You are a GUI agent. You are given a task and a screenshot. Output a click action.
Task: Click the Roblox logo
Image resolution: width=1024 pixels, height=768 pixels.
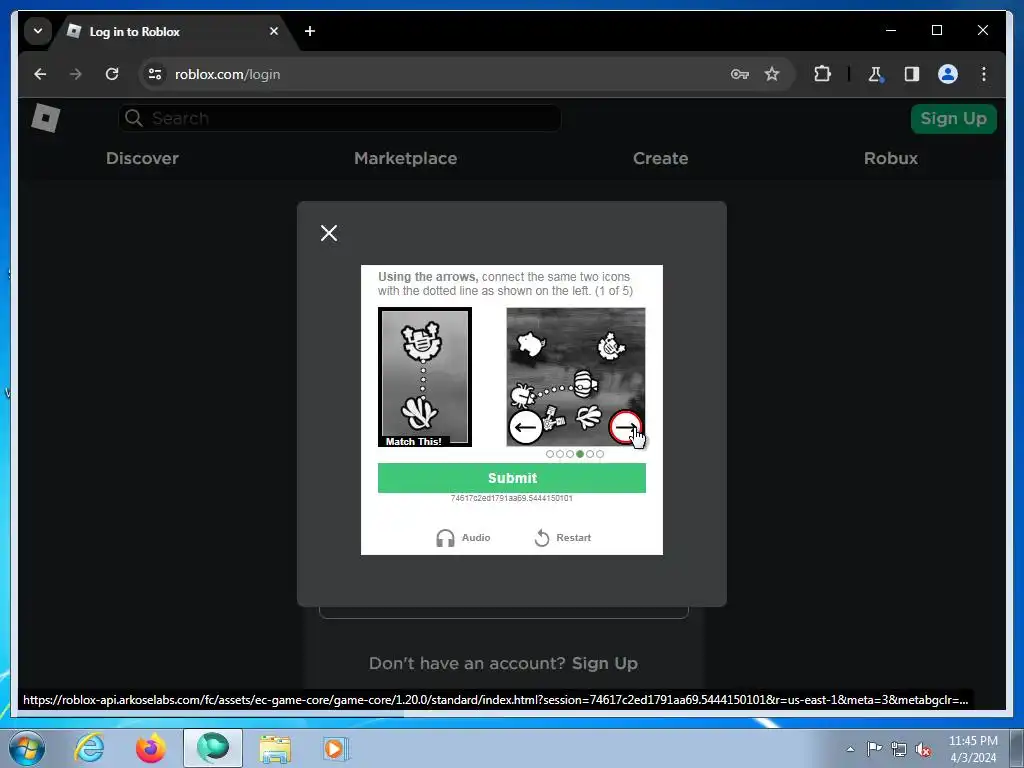click(x=46, y=118)
